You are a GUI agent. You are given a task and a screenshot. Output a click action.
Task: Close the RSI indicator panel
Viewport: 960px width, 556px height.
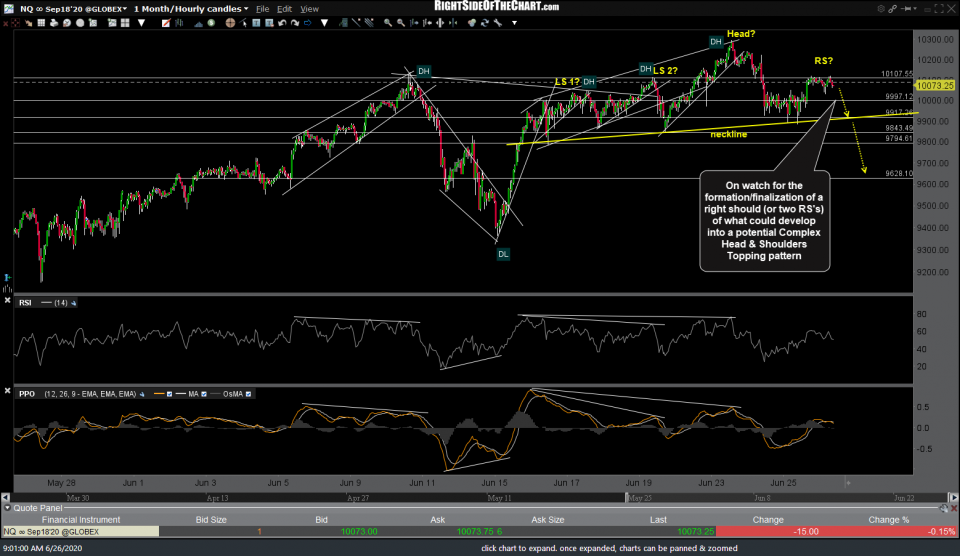[x=7, y=301]
